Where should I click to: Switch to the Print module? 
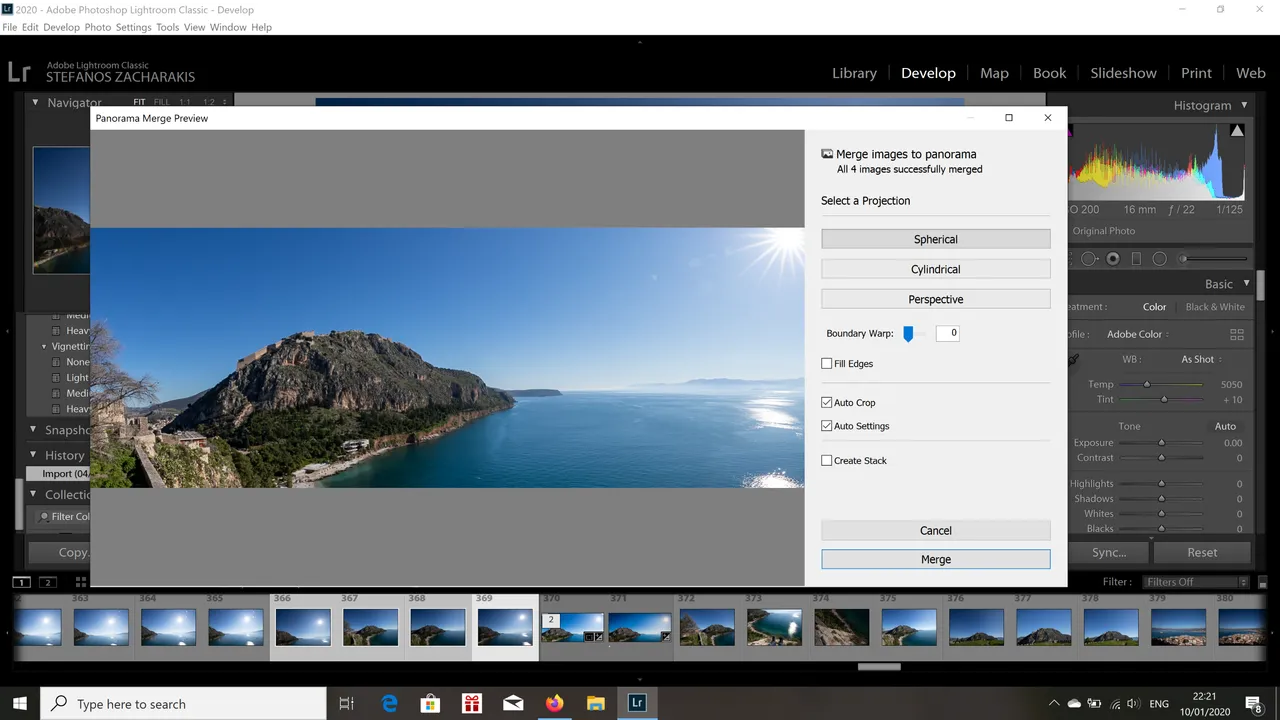click(1196, 73)
